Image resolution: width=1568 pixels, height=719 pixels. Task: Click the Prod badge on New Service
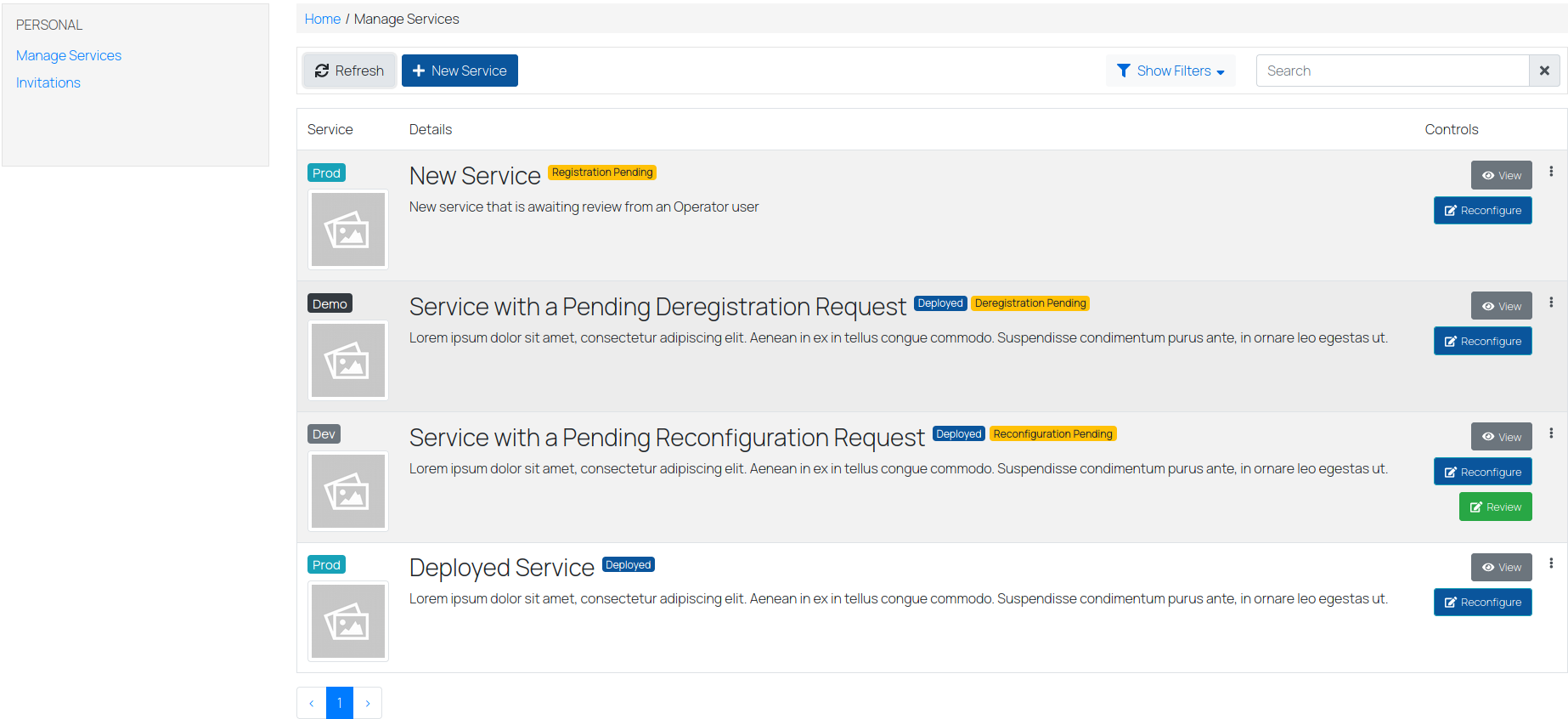point(326,173)
